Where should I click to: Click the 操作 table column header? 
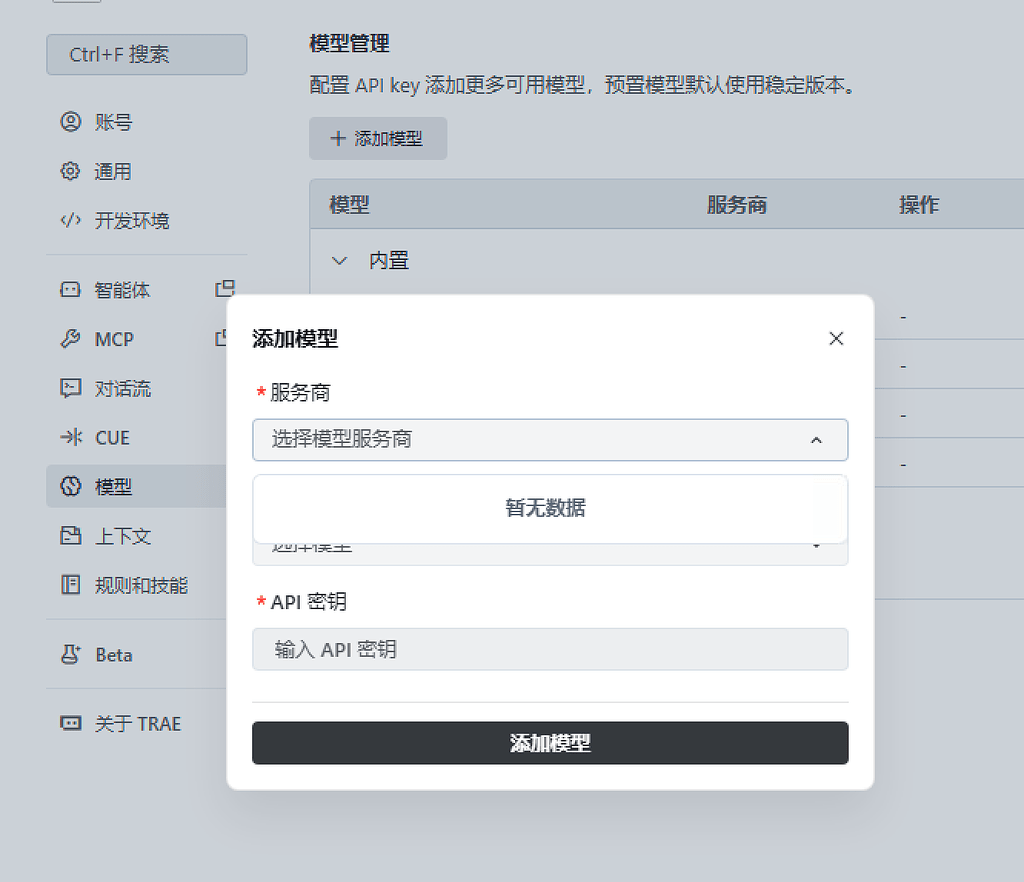(918, 204)
